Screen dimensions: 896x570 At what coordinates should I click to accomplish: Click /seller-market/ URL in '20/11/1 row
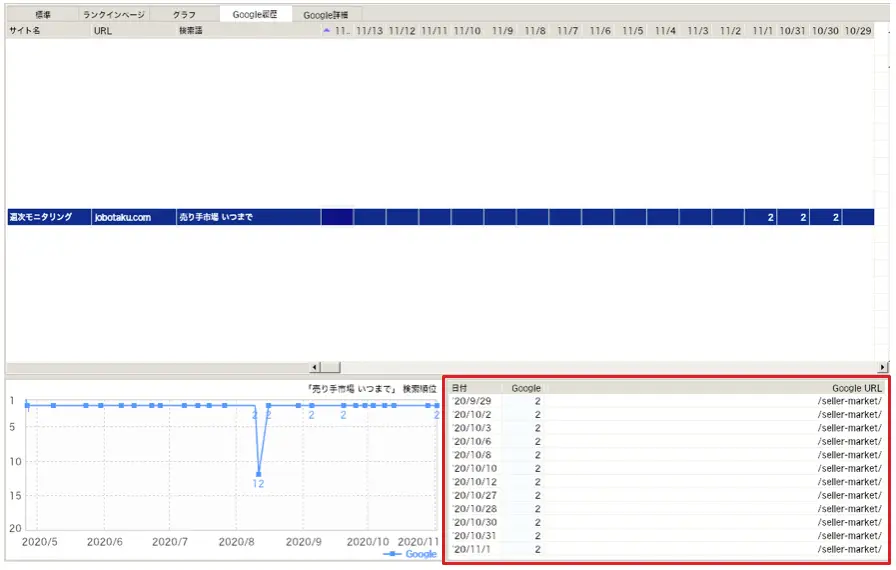click(x=850, y=549)
